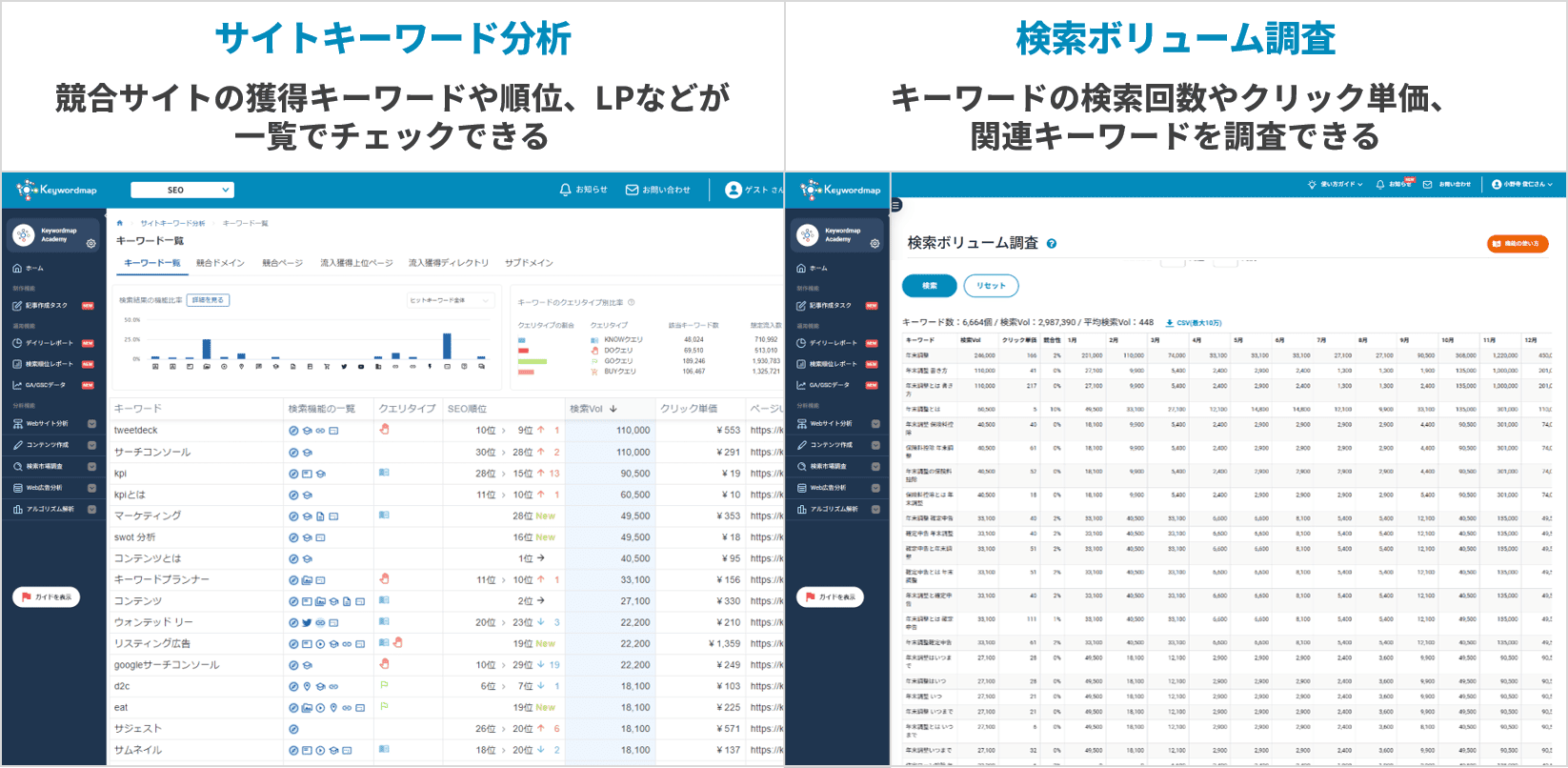
Task: Click the リセット button
Action: 991,286
